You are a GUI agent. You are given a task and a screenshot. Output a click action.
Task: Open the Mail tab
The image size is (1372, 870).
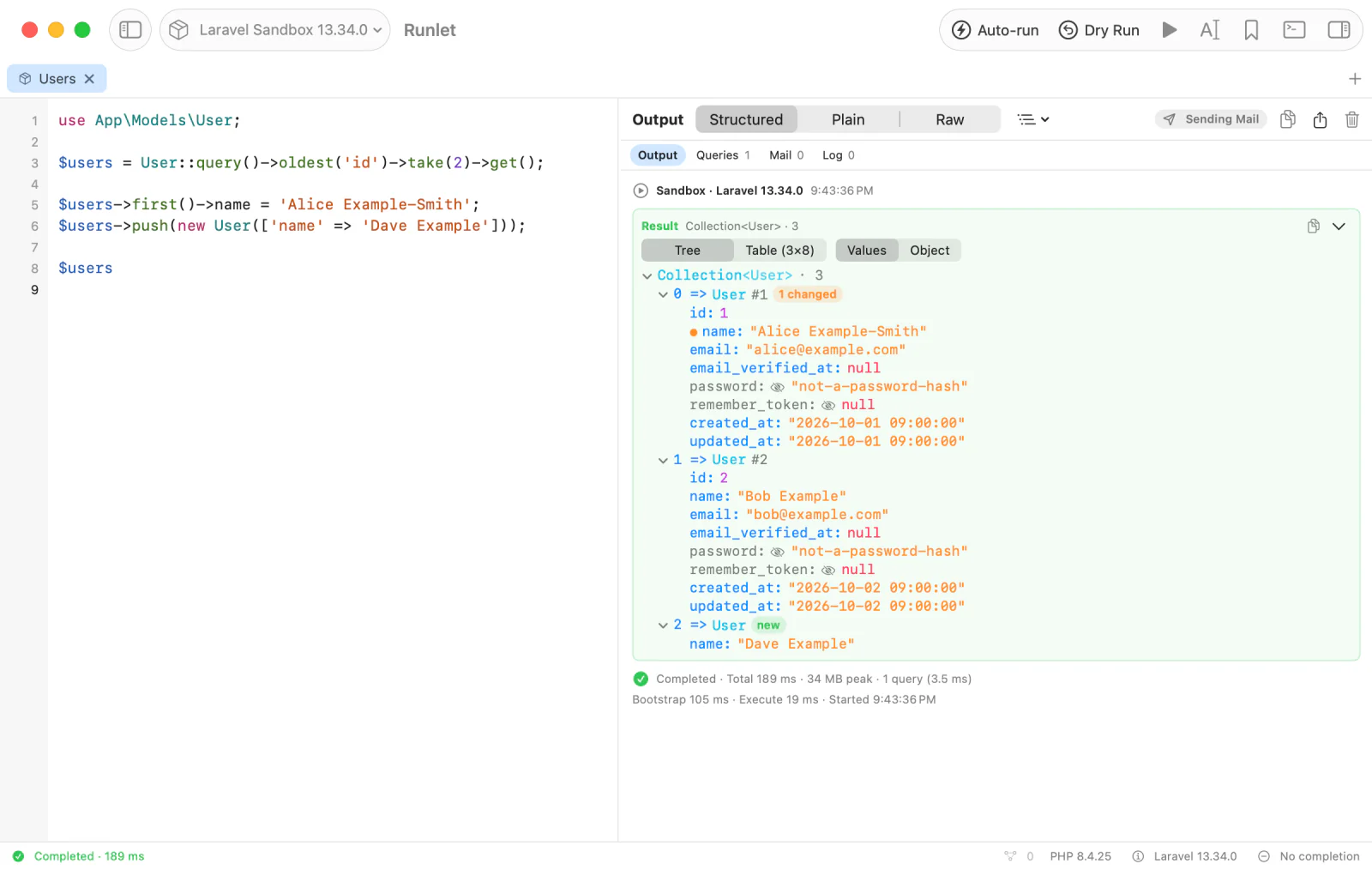click(786, 155)
